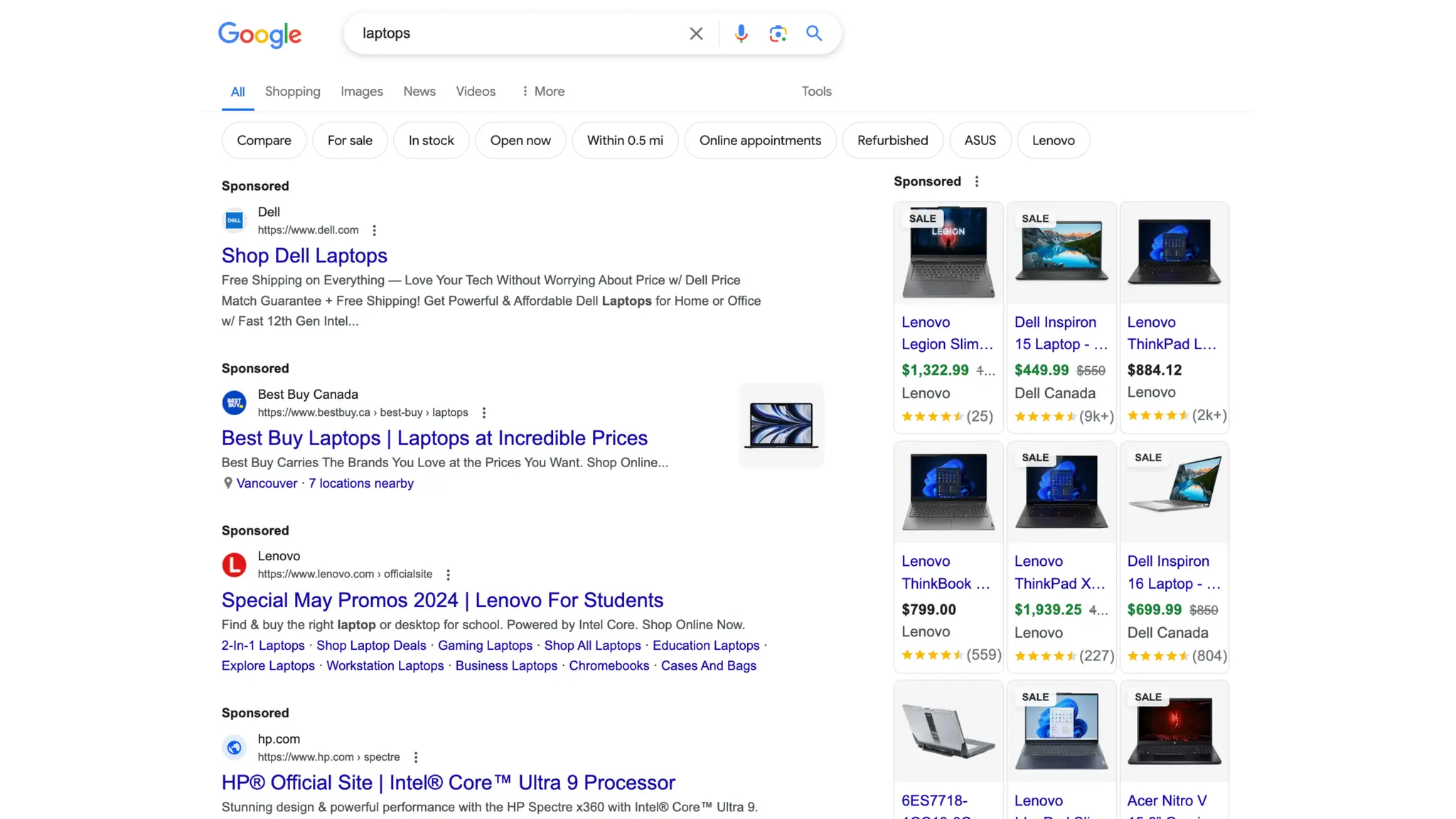Expand the More search categories menu
Screen dimensions: 1456x819
click(x=543, y=92)
